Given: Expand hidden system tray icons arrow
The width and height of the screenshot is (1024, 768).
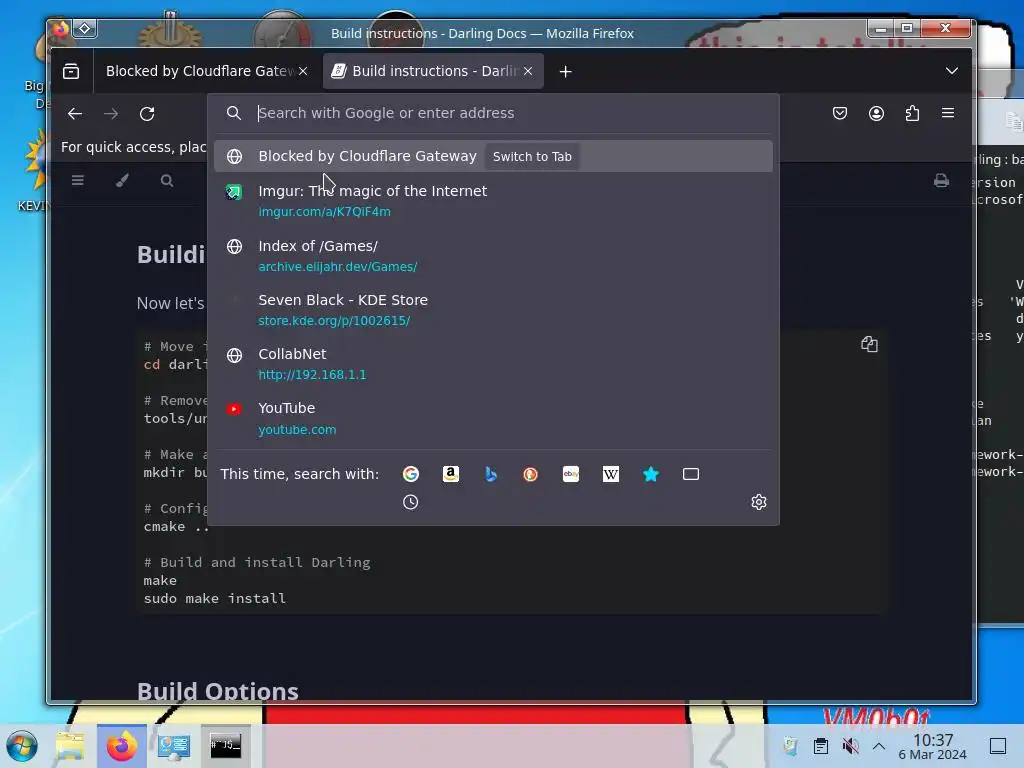Looking at the screenshot, I should (879, 746).
